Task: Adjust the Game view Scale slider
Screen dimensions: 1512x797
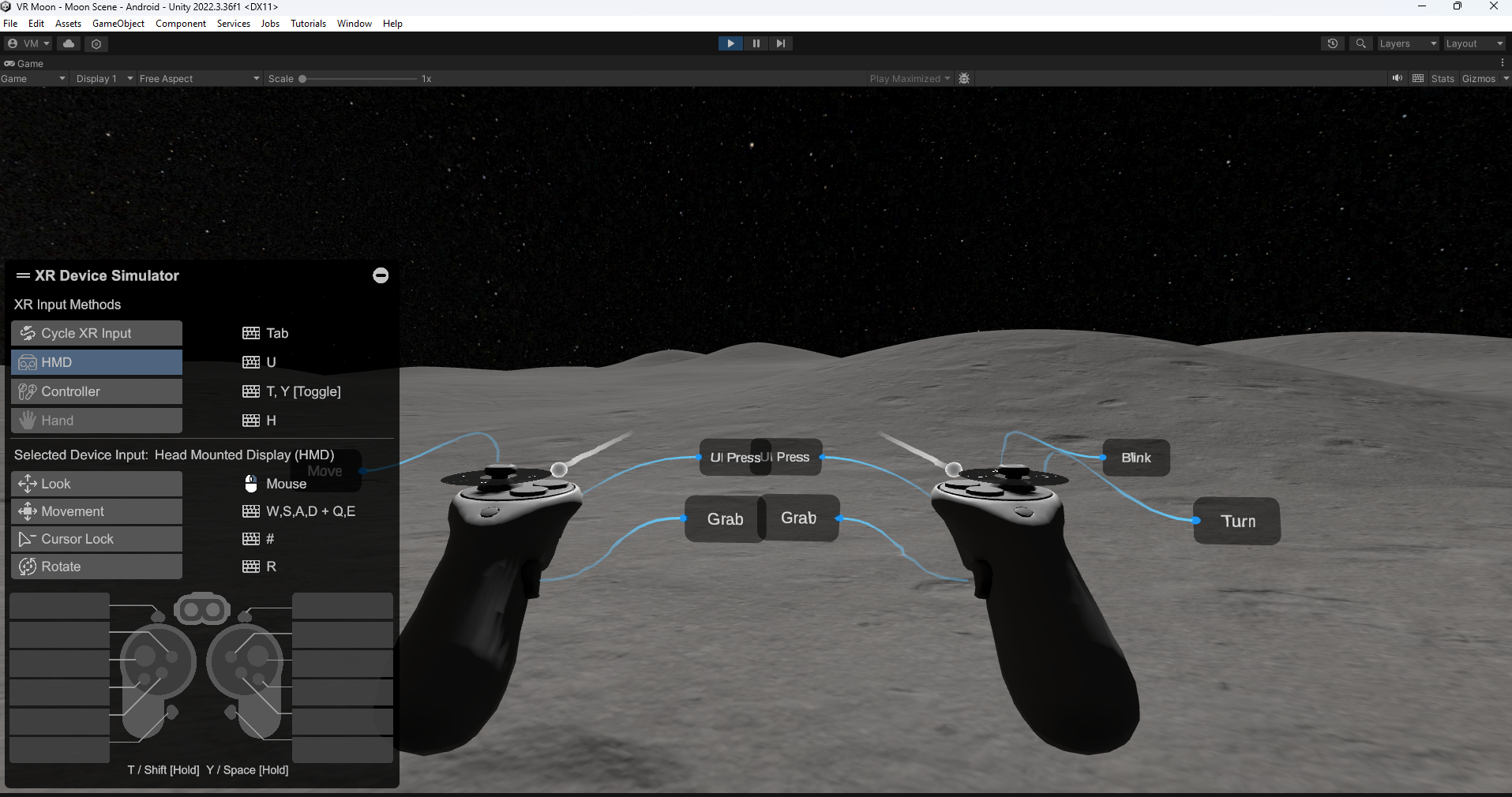Action: (x=302, y=78)
